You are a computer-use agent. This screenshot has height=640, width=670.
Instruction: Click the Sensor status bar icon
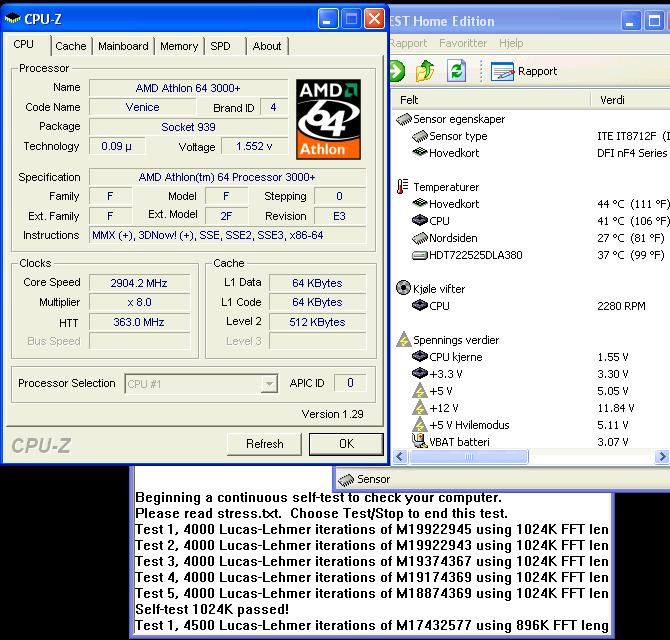click(x=346, y=480)
